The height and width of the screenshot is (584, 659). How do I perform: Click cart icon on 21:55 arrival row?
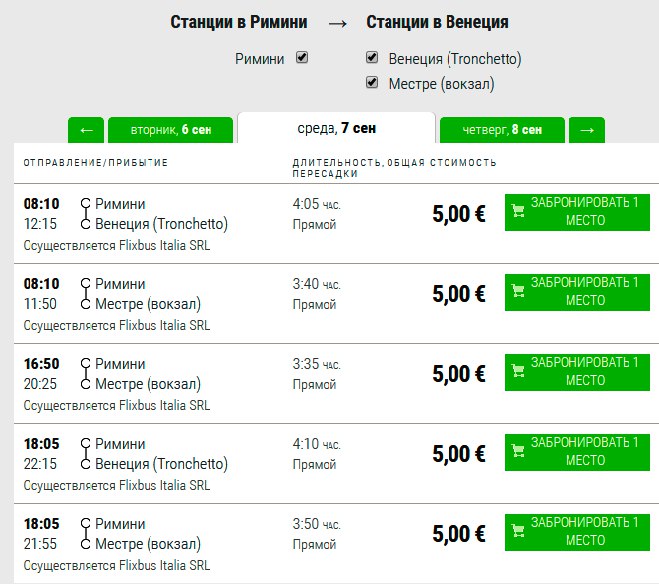518,531
